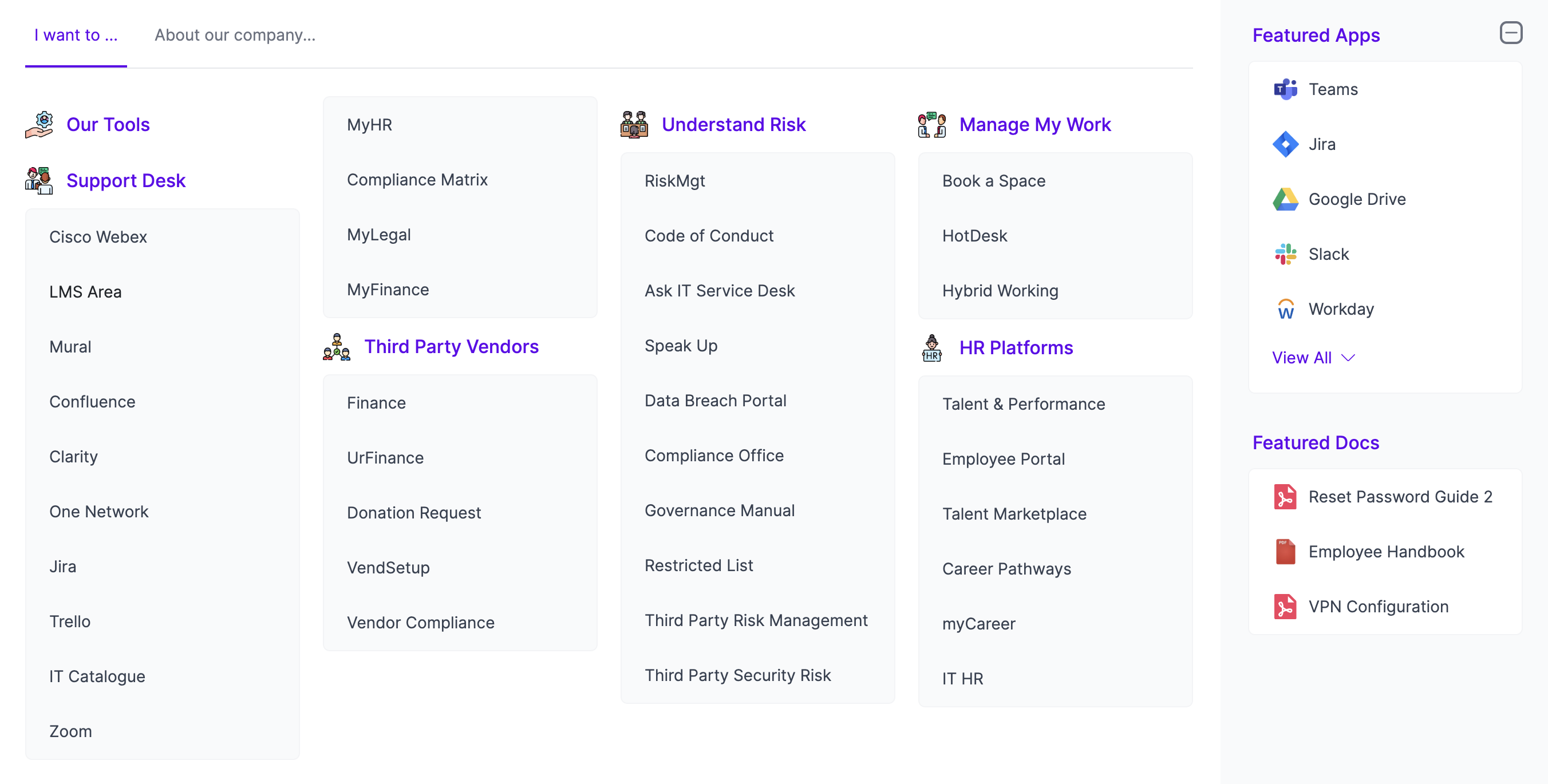Open the Compliance Matrix tool
This screenshot has height=784, width=1548.
click(417, 180)
